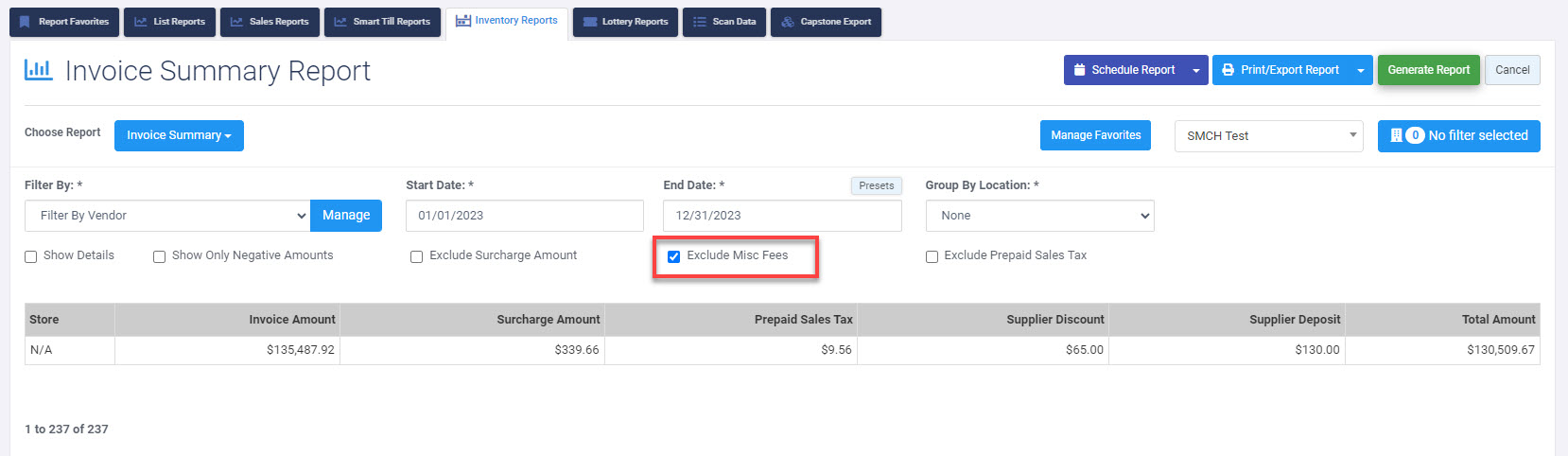This screenshot has width=1568, height=456.
Task: Open the Group By Location dropdown
Action: [x=1039, y=216]
